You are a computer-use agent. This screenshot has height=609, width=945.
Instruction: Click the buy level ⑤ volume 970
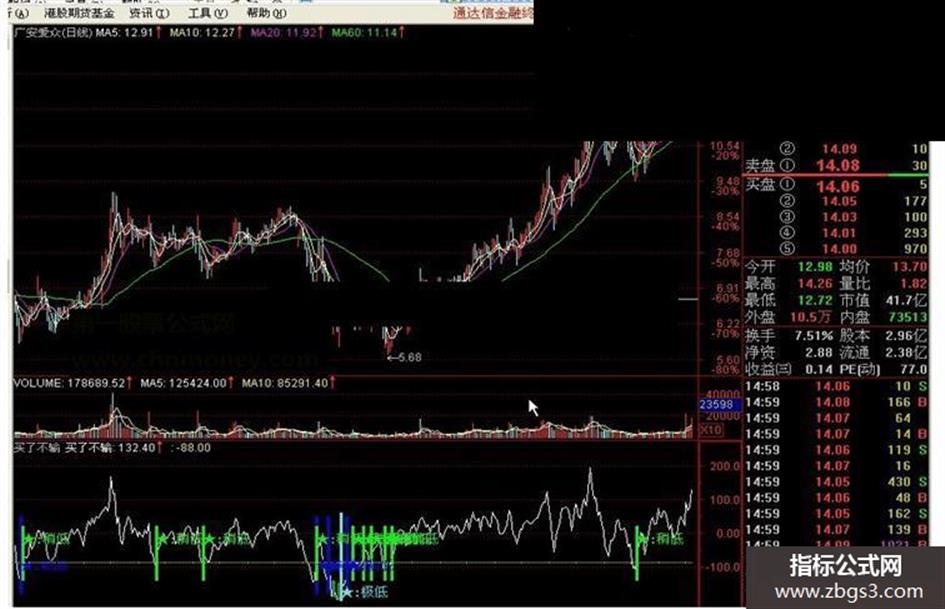click(915, 248)
